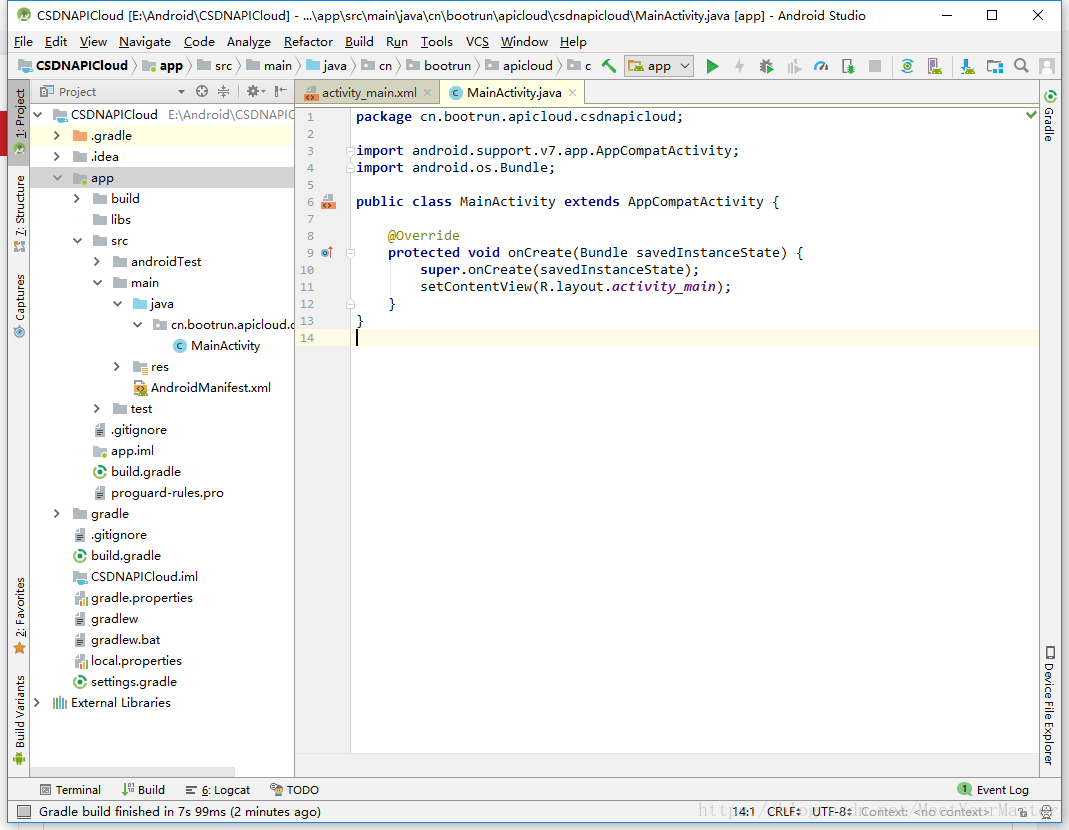
Task: Open the File menu
Action: pos(23,42)
